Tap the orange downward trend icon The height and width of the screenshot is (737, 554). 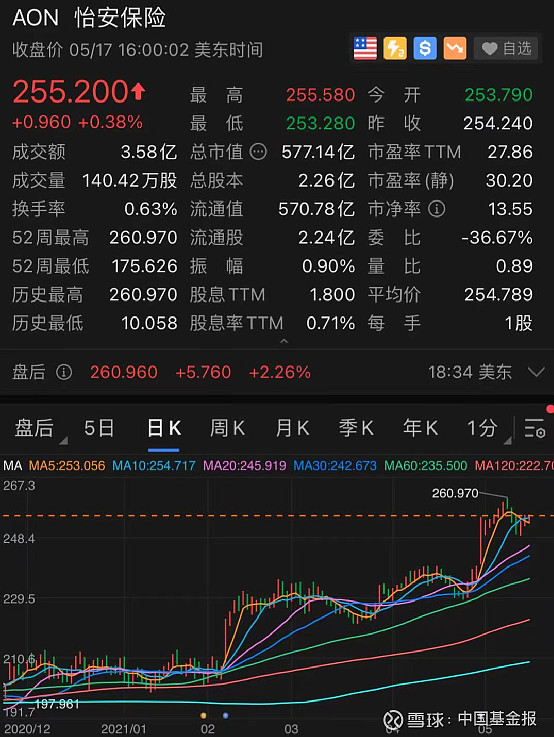point(455,48)
